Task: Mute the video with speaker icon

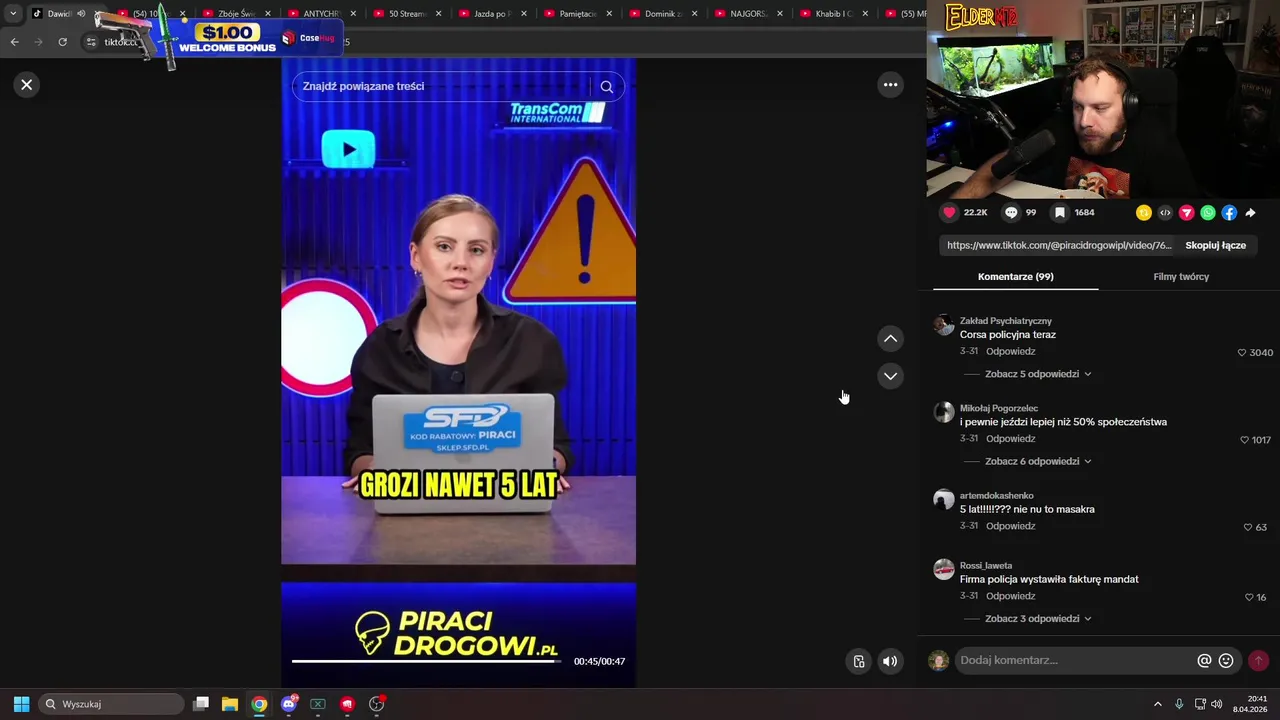Action: 890,661
